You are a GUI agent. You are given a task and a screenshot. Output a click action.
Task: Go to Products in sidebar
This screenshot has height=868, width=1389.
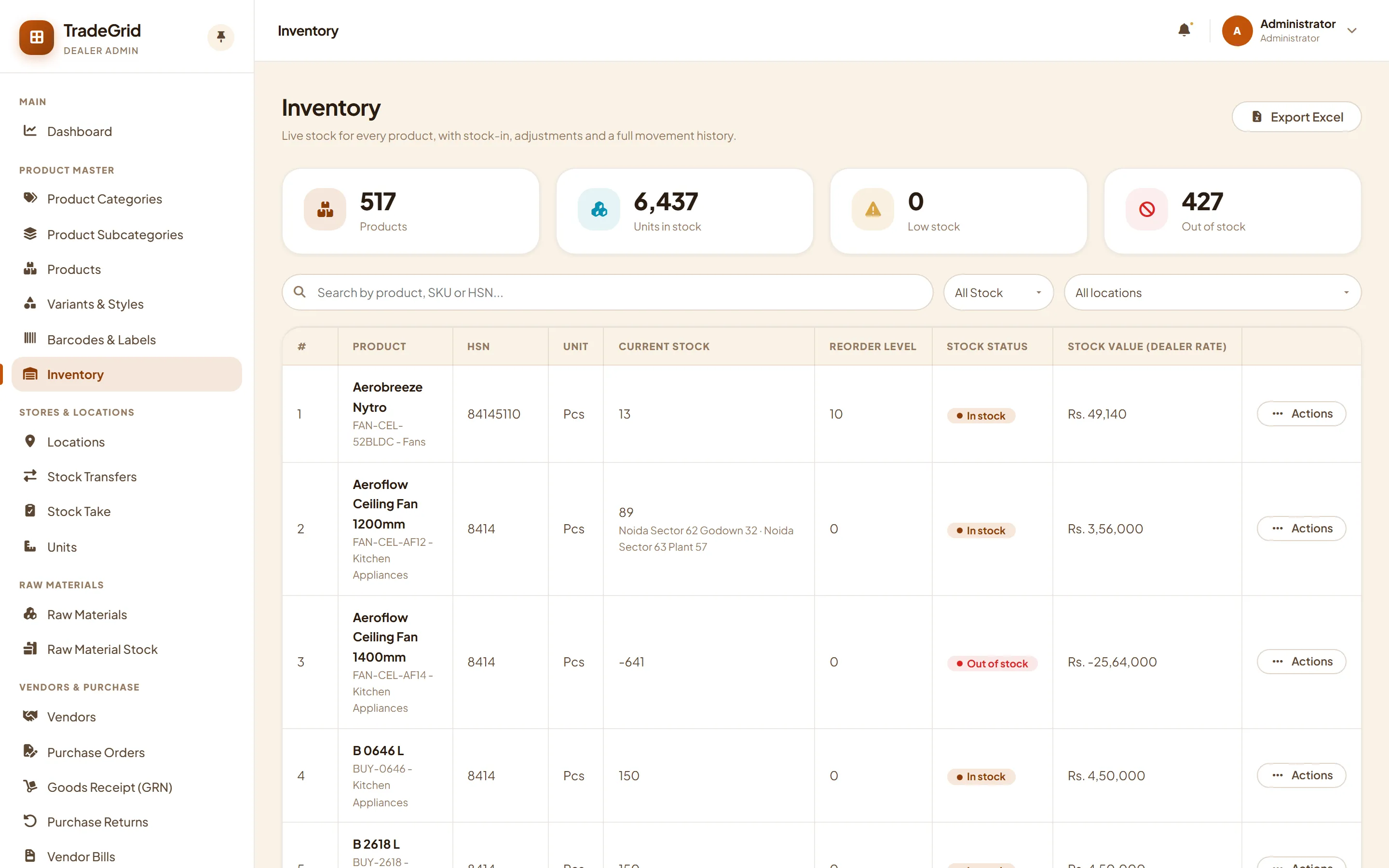coord(126,269)
